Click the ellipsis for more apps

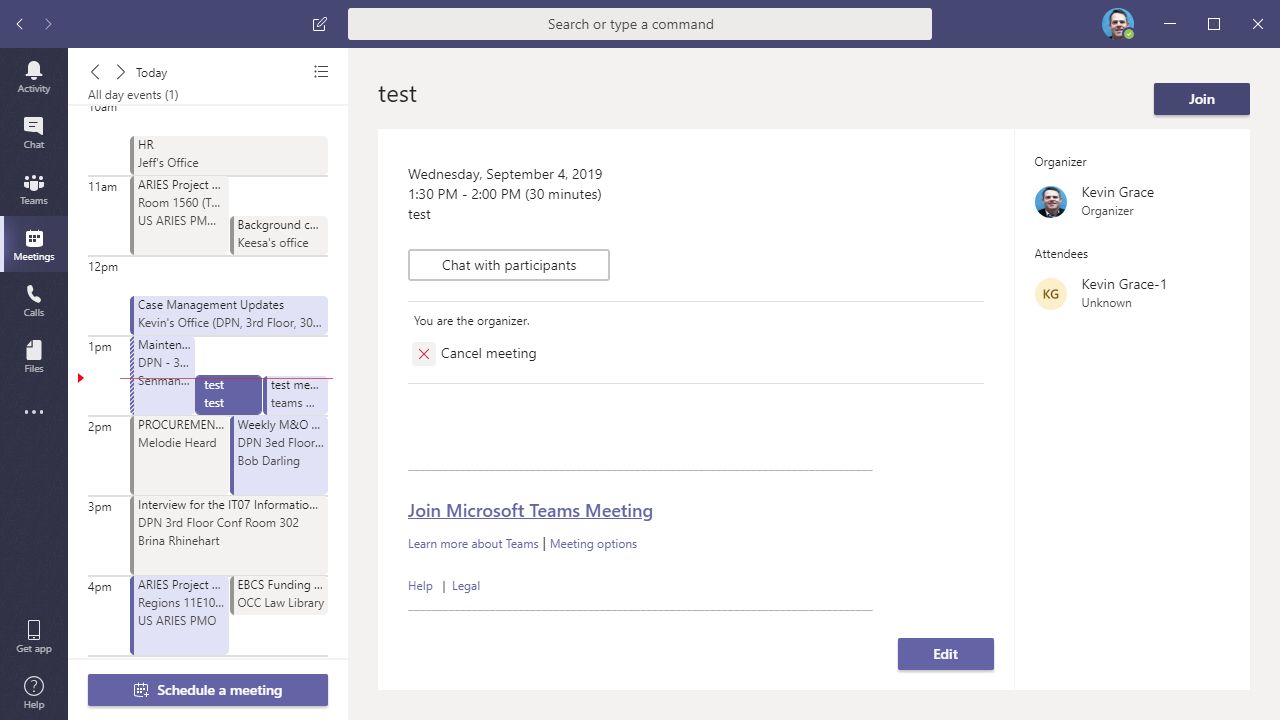point(33,412)
